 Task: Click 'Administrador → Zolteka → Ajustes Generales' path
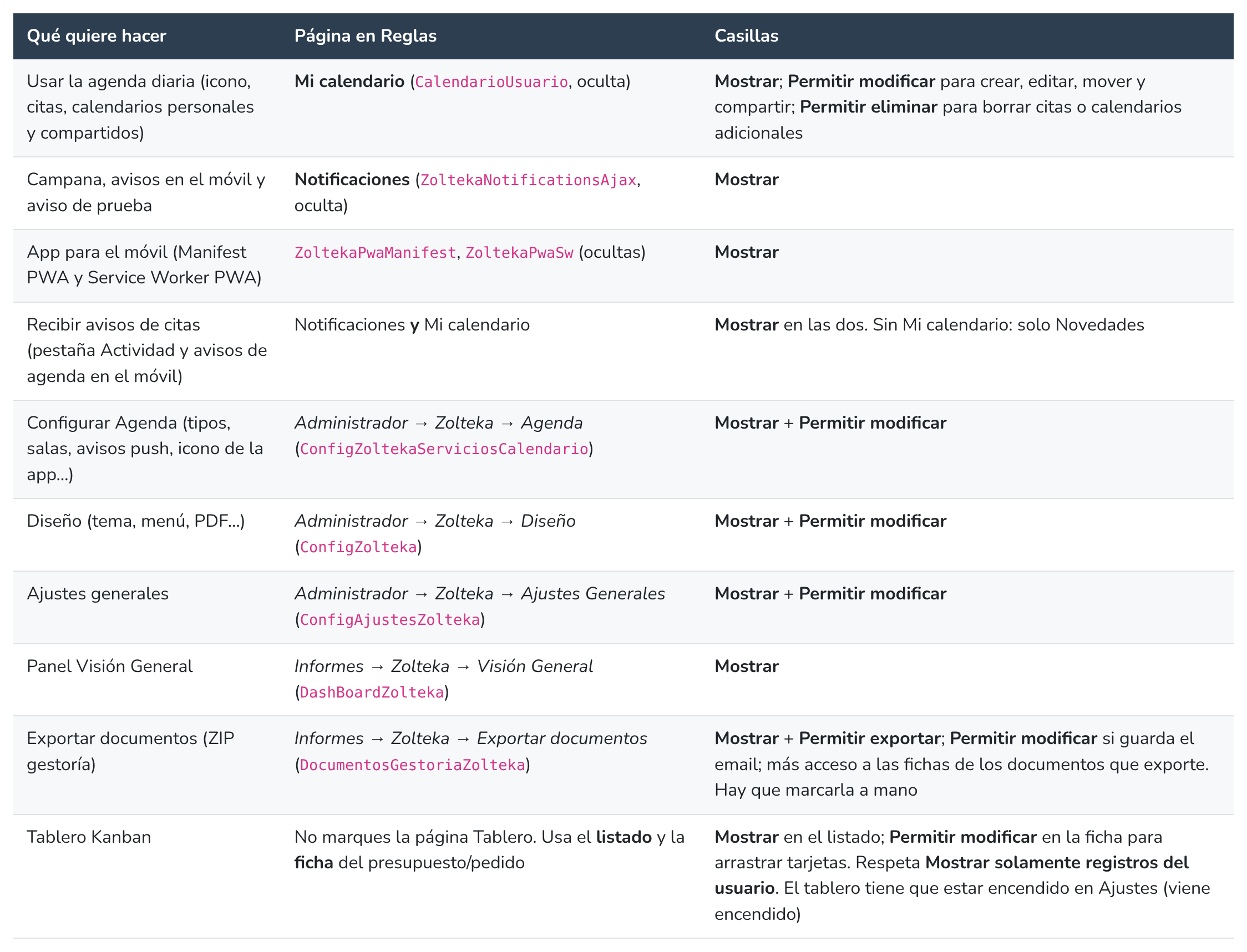click(x=479, y=593)
